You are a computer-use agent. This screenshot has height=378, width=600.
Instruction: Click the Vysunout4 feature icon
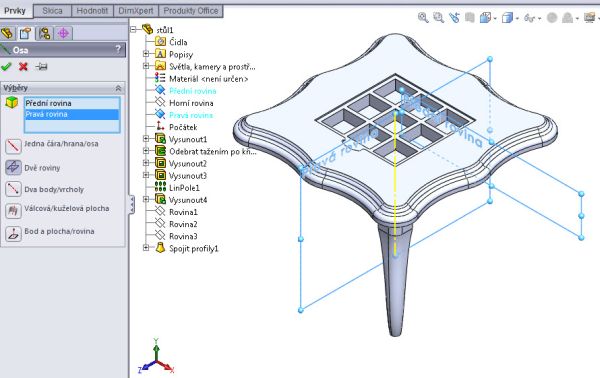pos(160,199)
